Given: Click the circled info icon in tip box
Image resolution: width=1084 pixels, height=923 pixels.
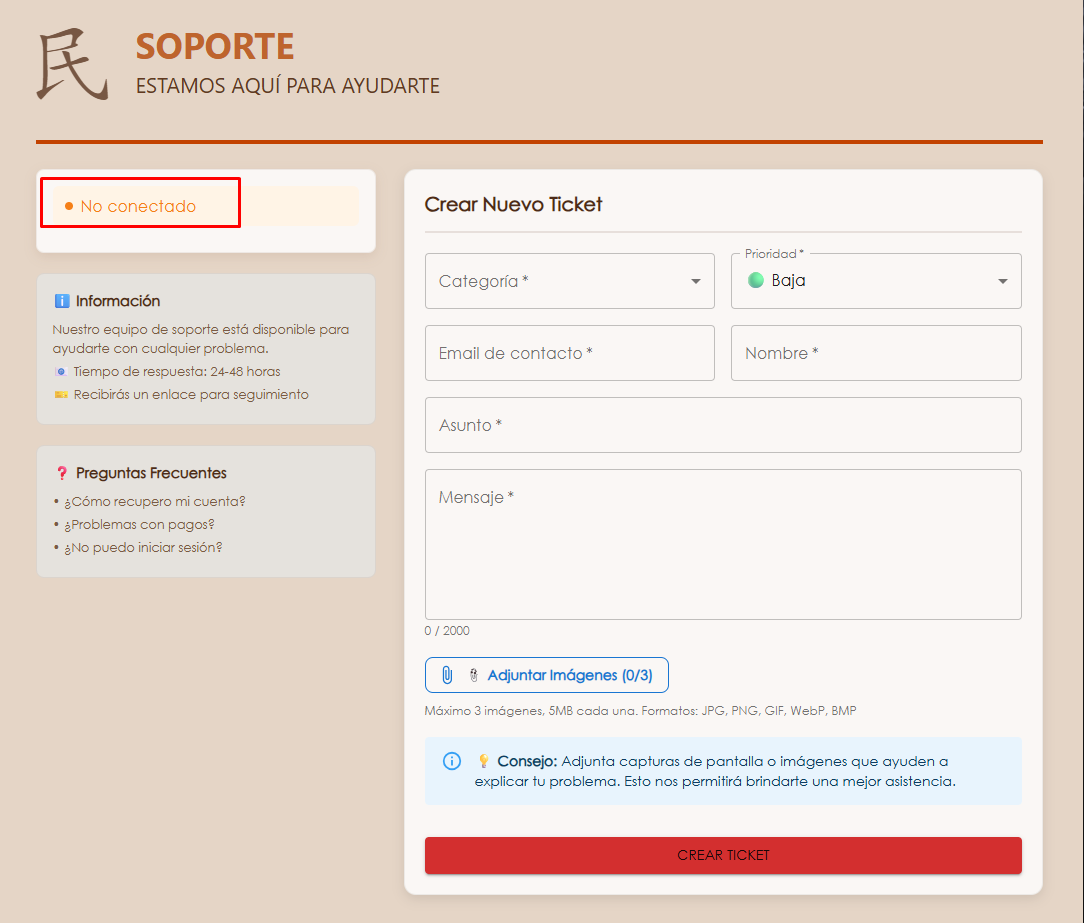Looking at the screenshot, I should point(452,761).
